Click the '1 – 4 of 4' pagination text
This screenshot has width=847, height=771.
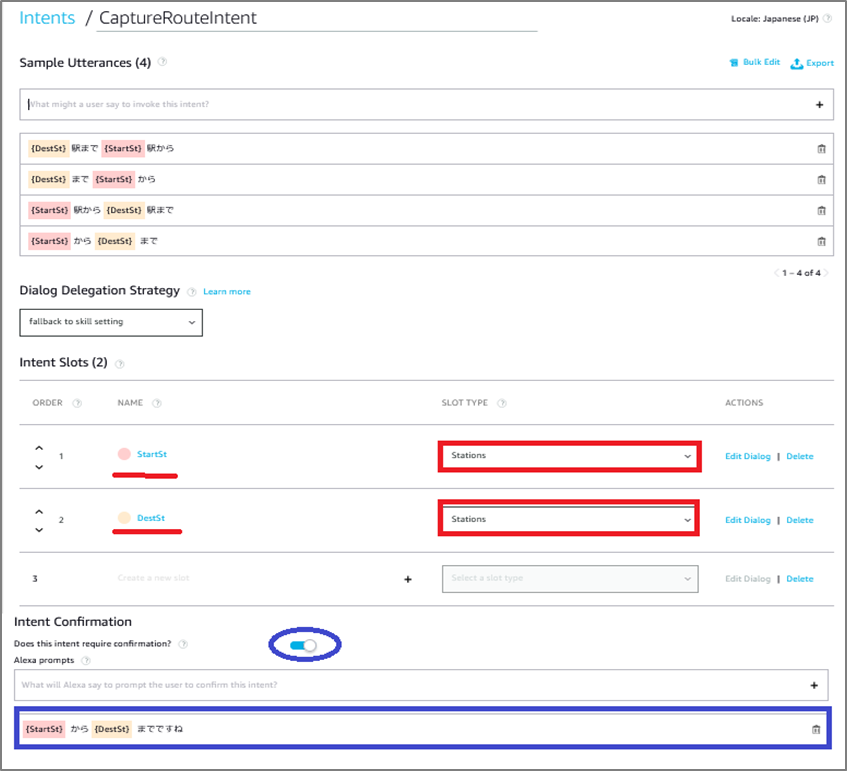tap(801, 273)
